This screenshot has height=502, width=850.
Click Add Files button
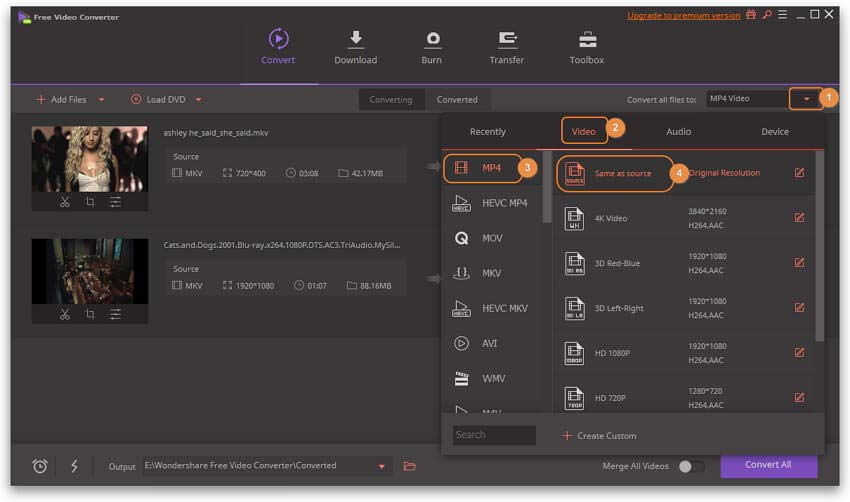pos(61,100)
